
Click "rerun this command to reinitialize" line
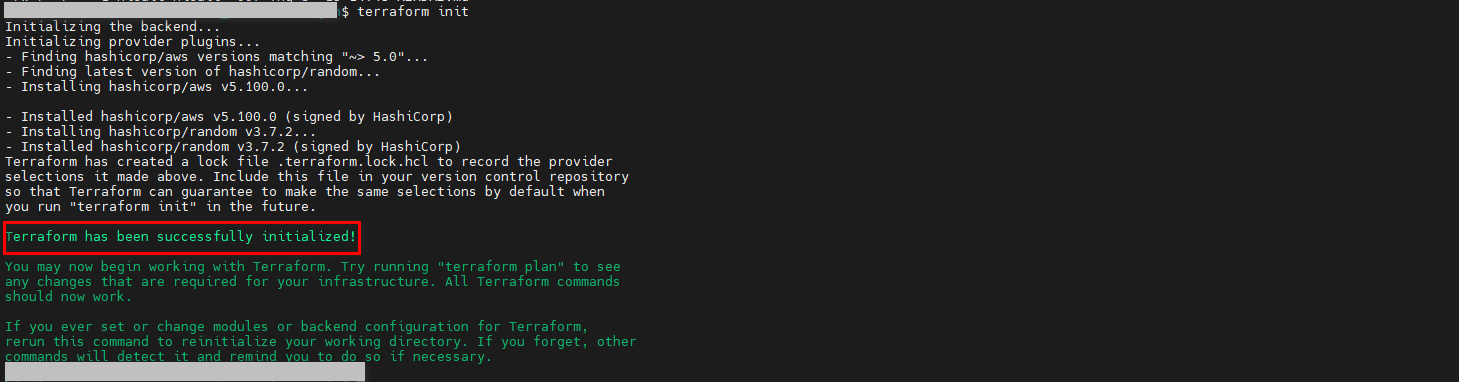320,342
